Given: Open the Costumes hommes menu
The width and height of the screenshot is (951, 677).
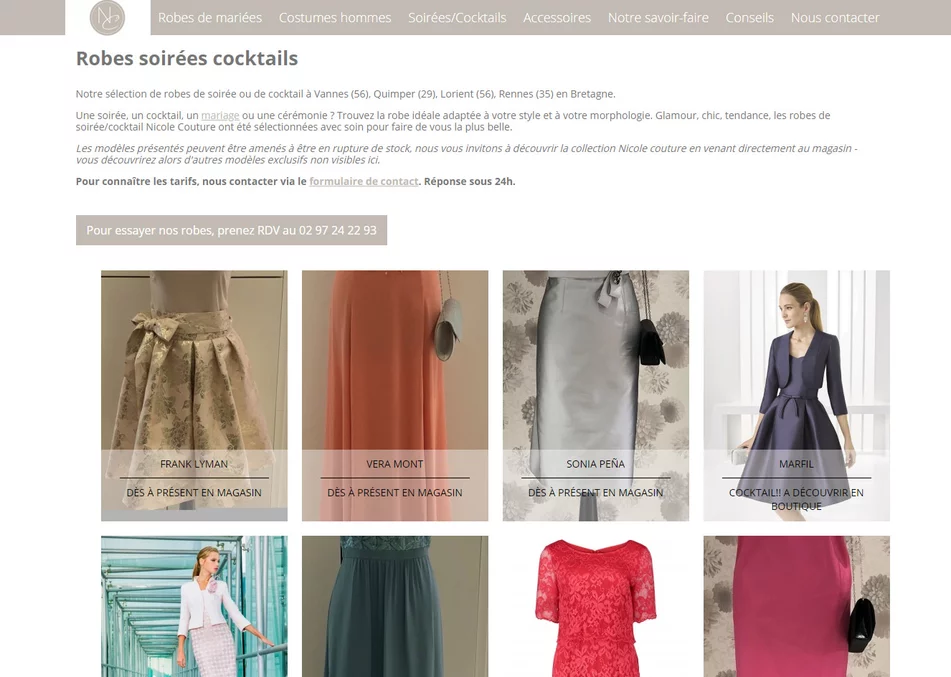Looking at the screenshot, I should (335, 18).
